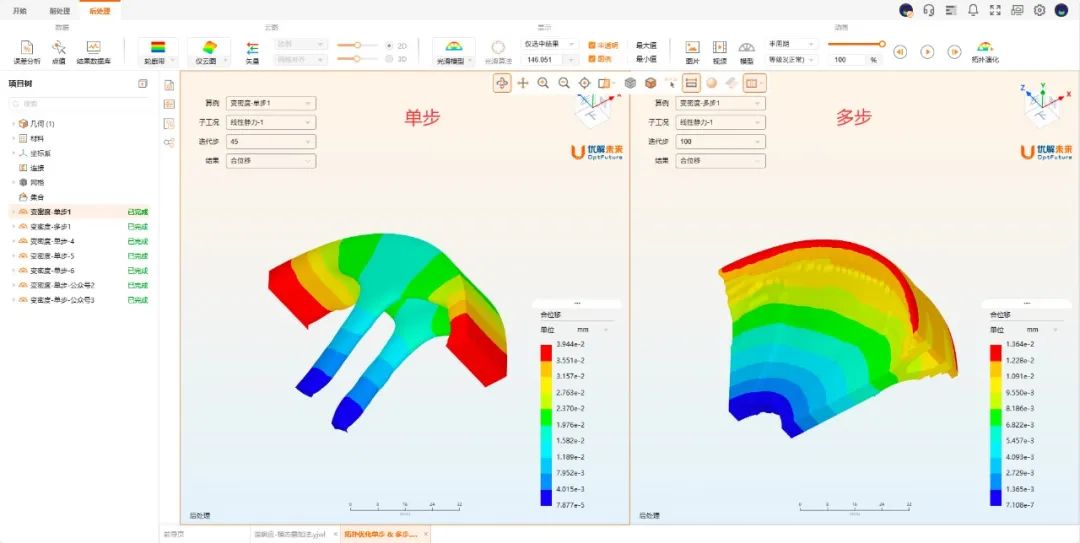Expand the 几何 (1) tree node
Image resolution: width=1080 pixels, height=543 pixels.
click(14, 124)
